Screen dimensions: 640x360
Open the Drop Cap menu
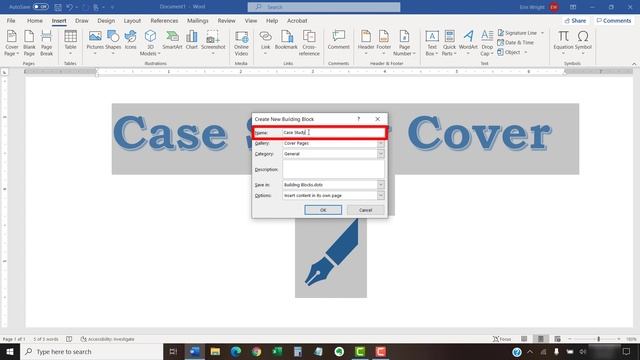click(487, 43)
